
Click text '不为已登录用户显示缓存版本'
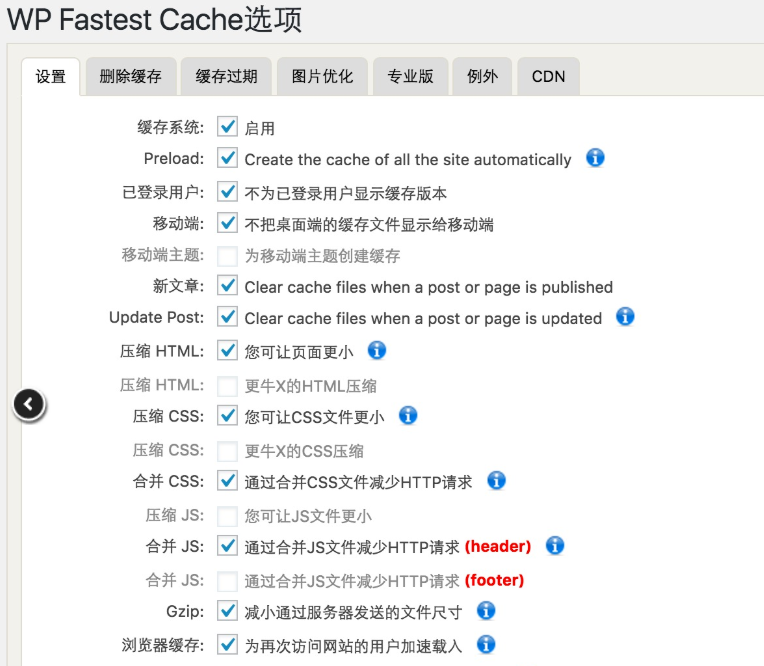tap(345, 193)
